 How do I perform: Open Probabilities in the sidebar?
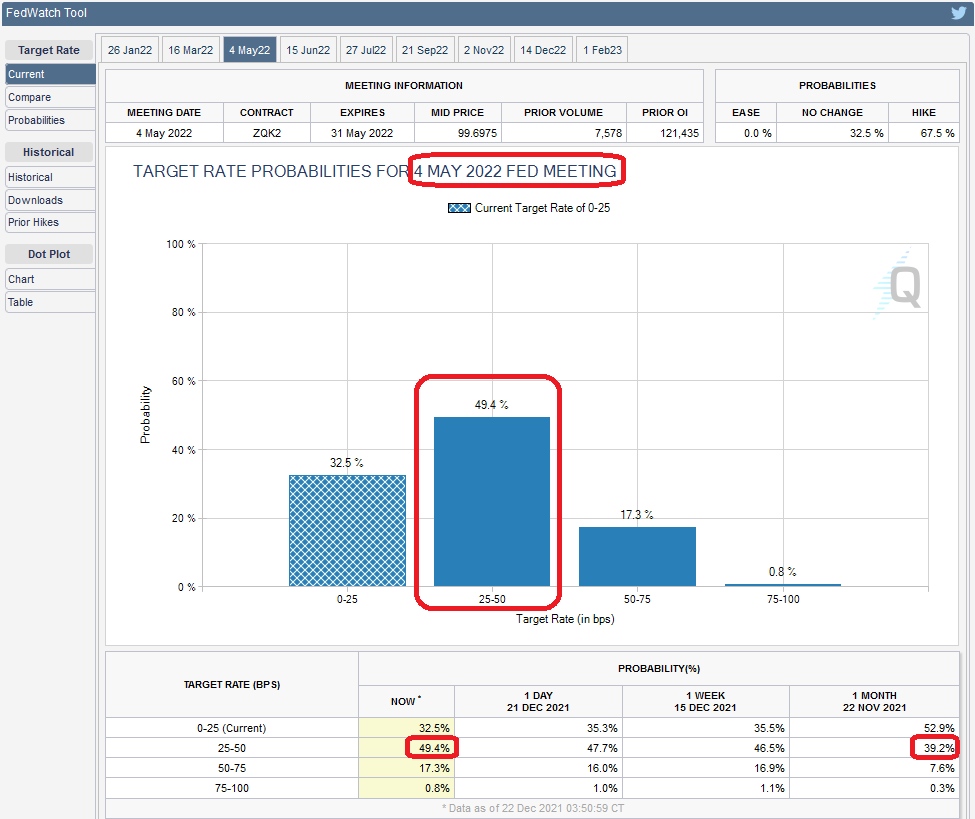coord(50,120)
